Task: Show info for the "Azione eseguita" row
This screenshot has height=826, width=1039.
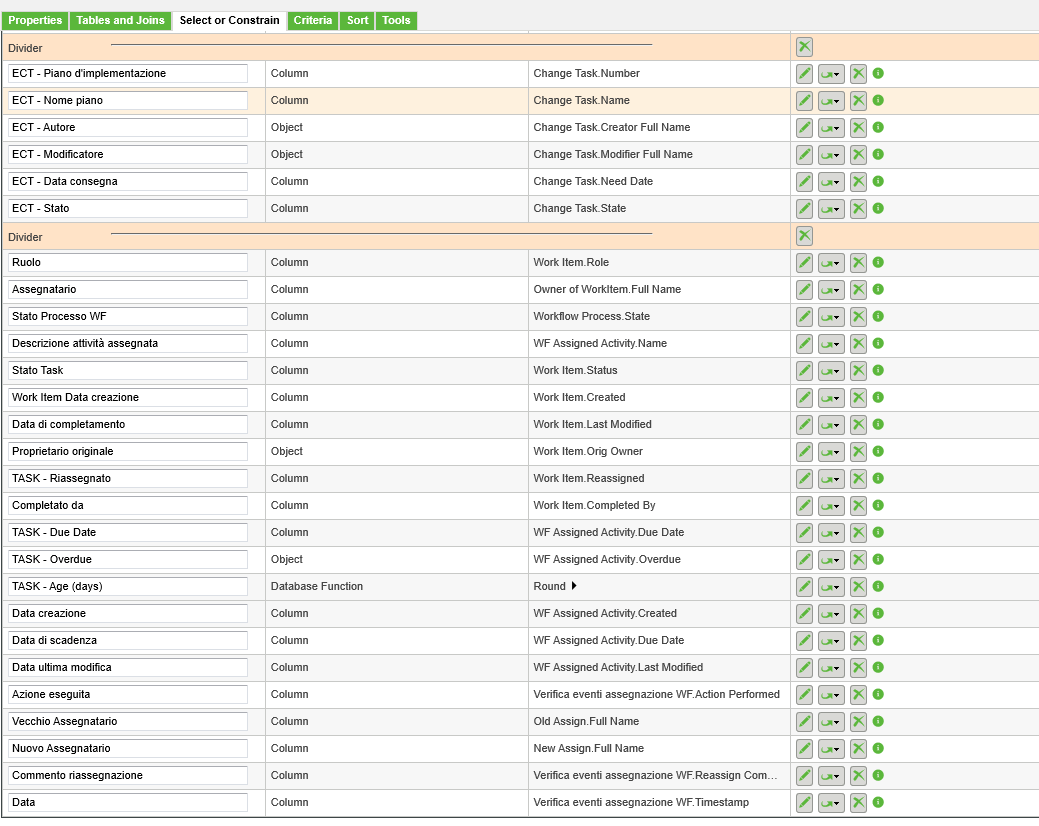Action: coord(878,694)
